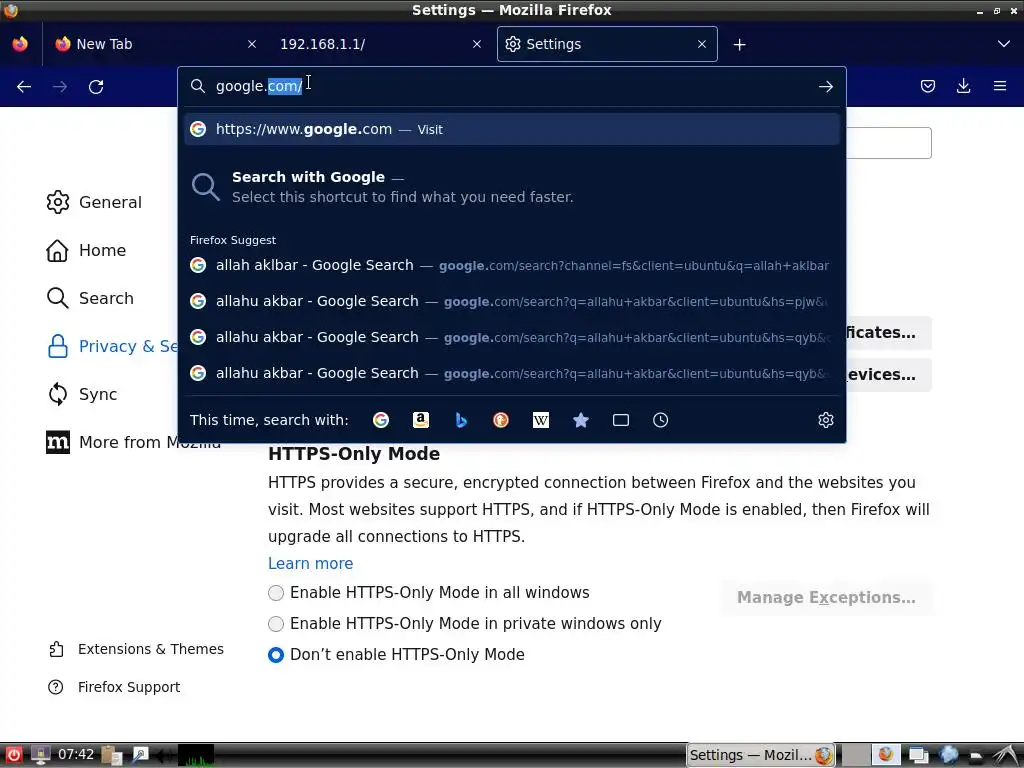Click the network globe tray icon
The image size is (1024, 768).
click(x=949, y=755)
